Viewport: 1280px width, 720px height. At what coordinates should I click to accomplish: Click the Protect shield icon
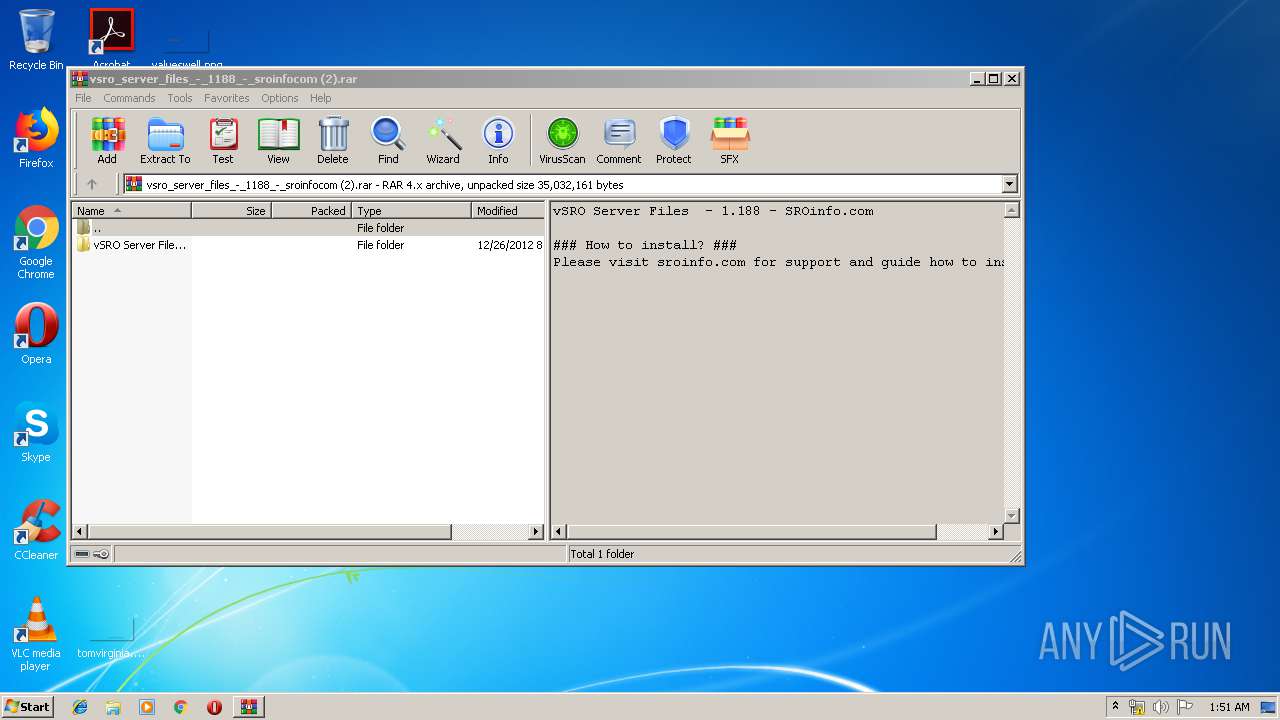674,140
